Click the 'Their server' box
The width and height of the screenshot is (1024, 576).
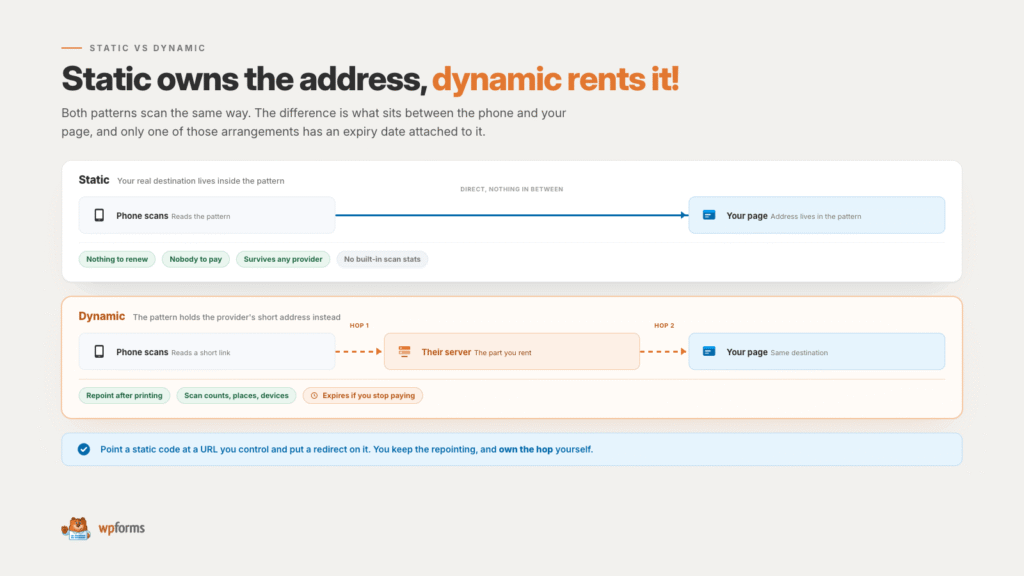[511, 351]
